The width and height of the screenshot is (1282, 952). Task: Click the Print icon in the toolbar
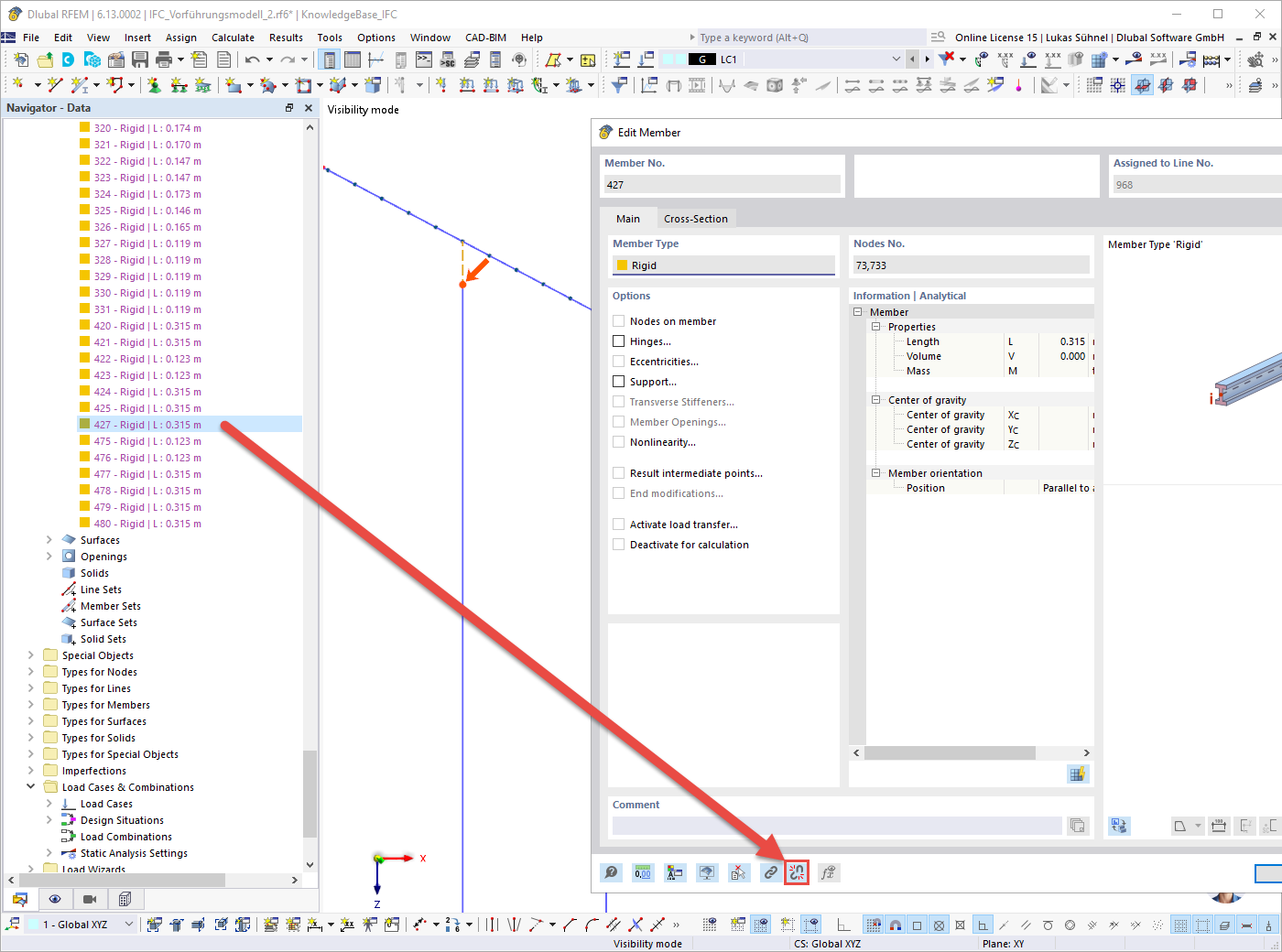pyautogui.click(x=164, y=59)
